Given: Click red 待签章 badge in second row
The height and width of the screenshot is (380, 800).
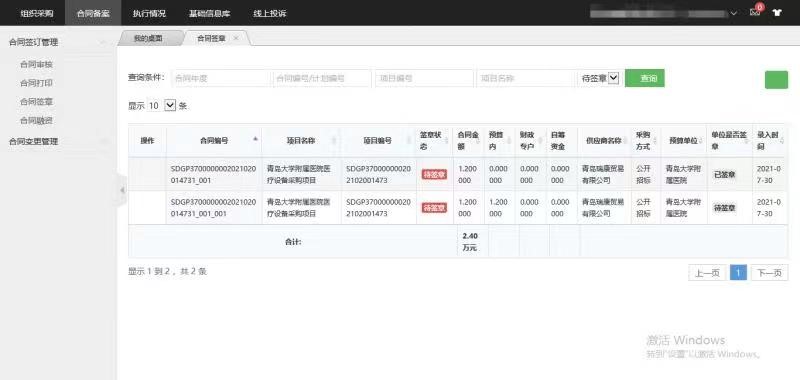Looking at the screenshot, I should coord(434,208).
